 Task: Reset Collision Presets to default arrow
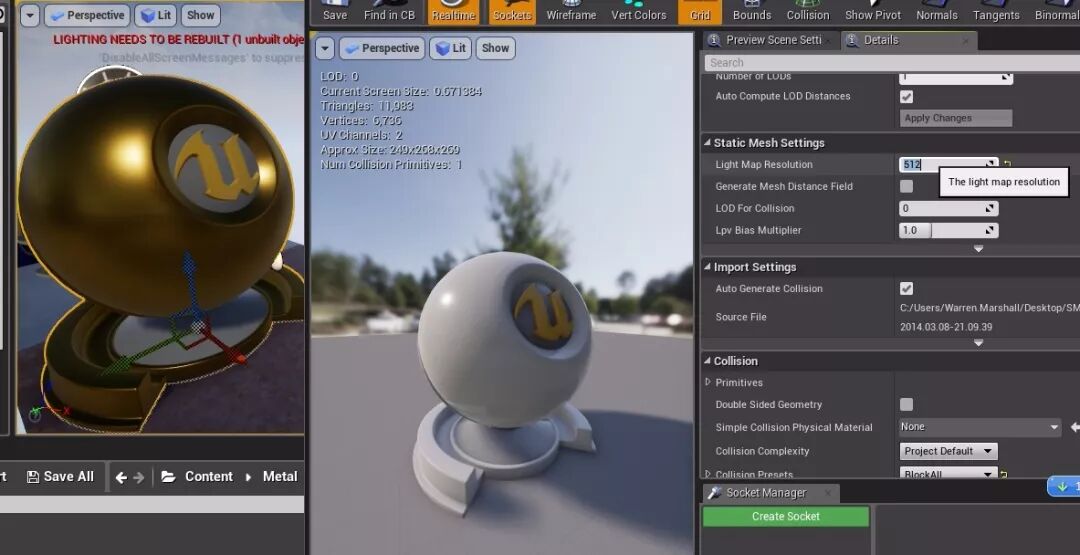tap(1004, 474)
